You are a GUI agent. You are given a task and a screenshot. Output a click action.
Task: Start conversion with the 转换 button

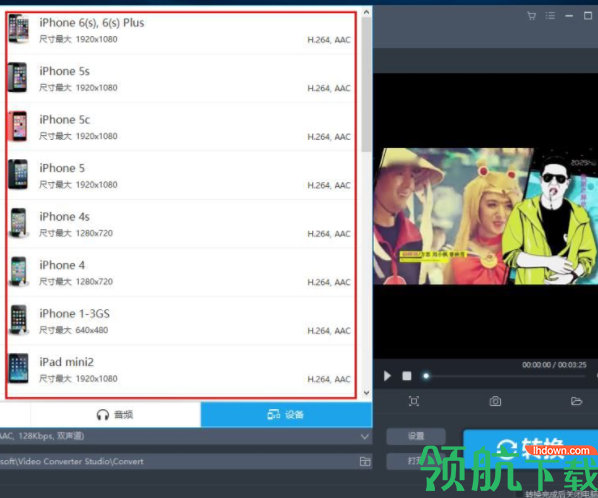(x=530, y=449)
